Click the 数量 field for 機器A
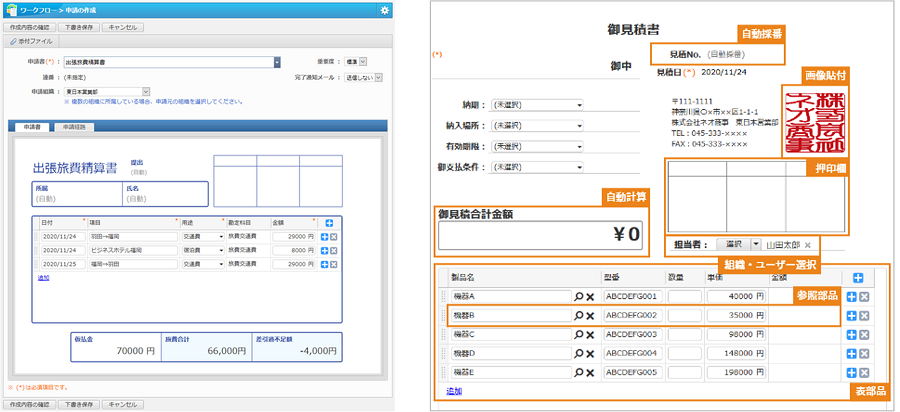900x412 pixels. click(683, 297)
